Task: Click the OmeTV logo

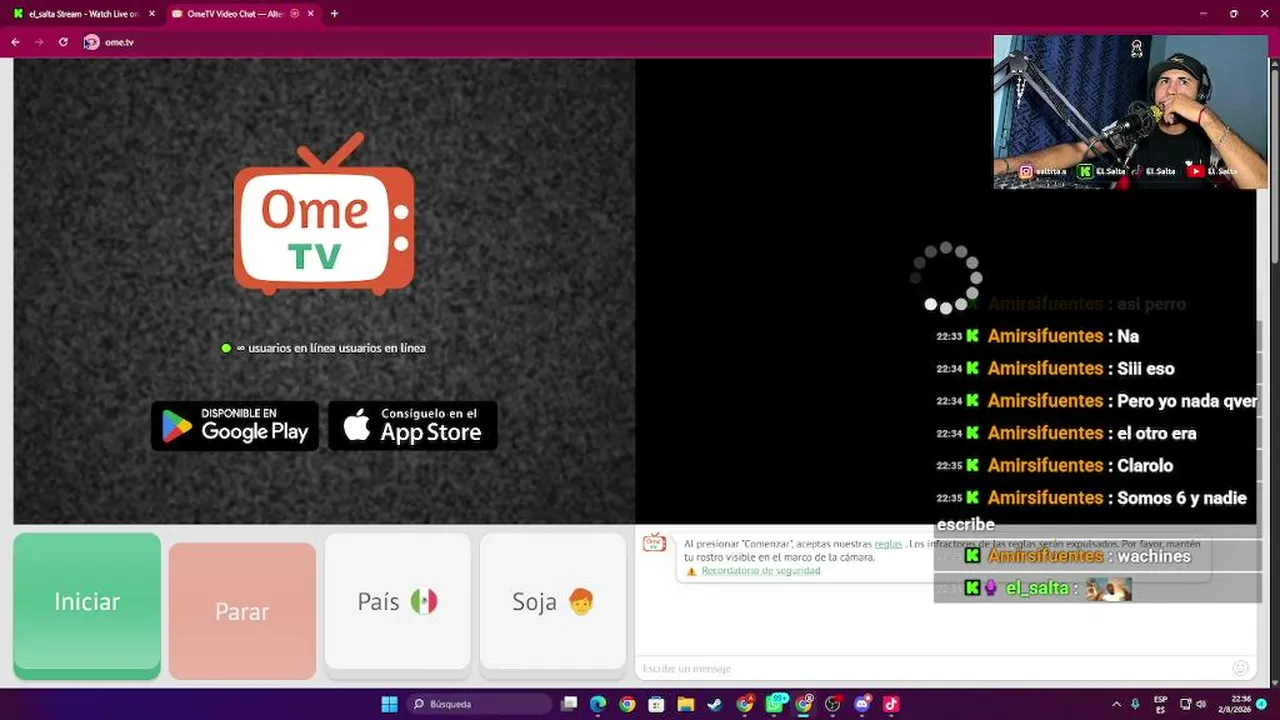Action: click(324, 214)
